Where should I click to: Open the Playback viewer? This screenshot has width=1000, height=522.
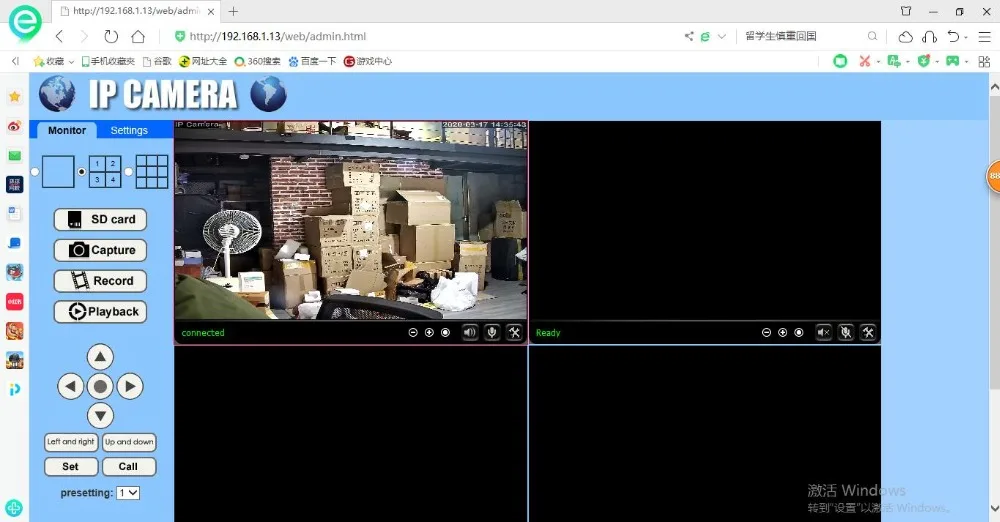click(x=100, y=311)
